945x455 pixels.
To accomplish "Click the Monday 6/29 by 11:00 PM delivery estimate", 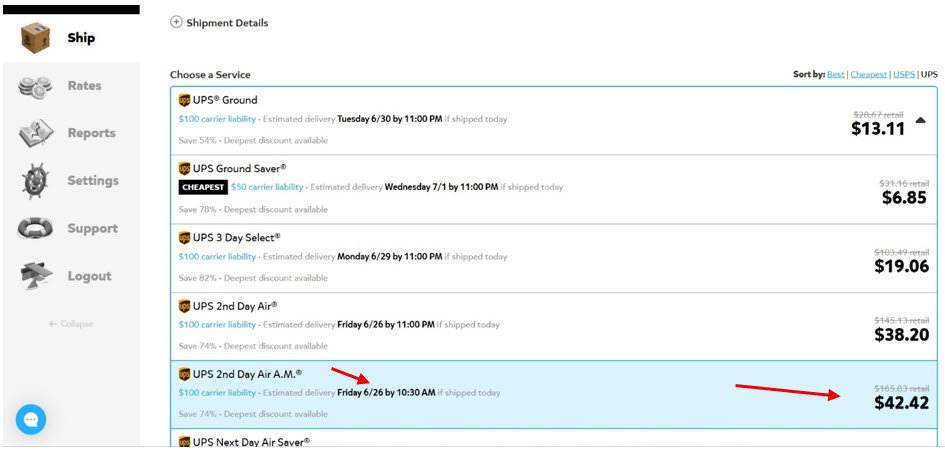I will point(389,257).
